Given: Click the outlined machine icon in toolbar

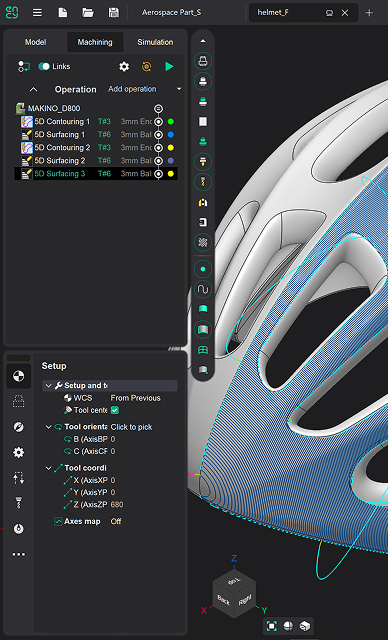Looking at the screenshot, I should point(203,62).
